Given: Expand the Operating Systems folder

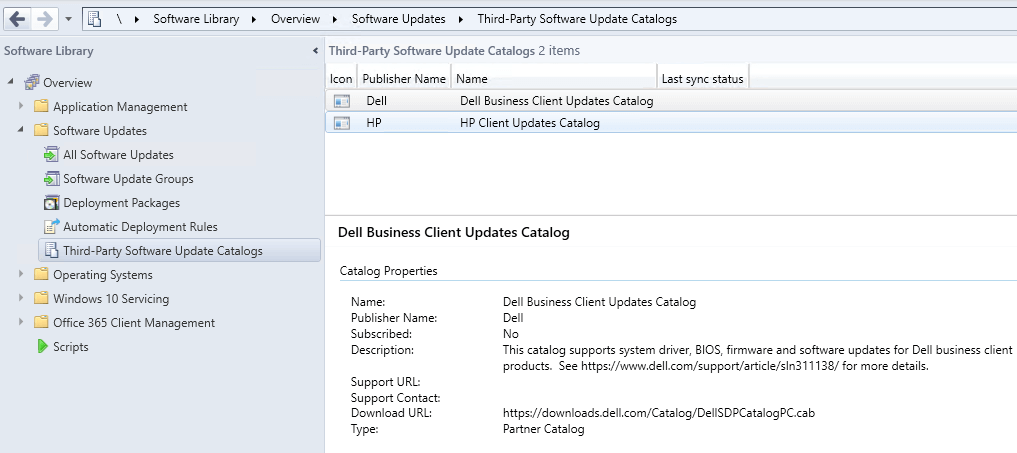Looking at the screenshot, I should point(21,274).
